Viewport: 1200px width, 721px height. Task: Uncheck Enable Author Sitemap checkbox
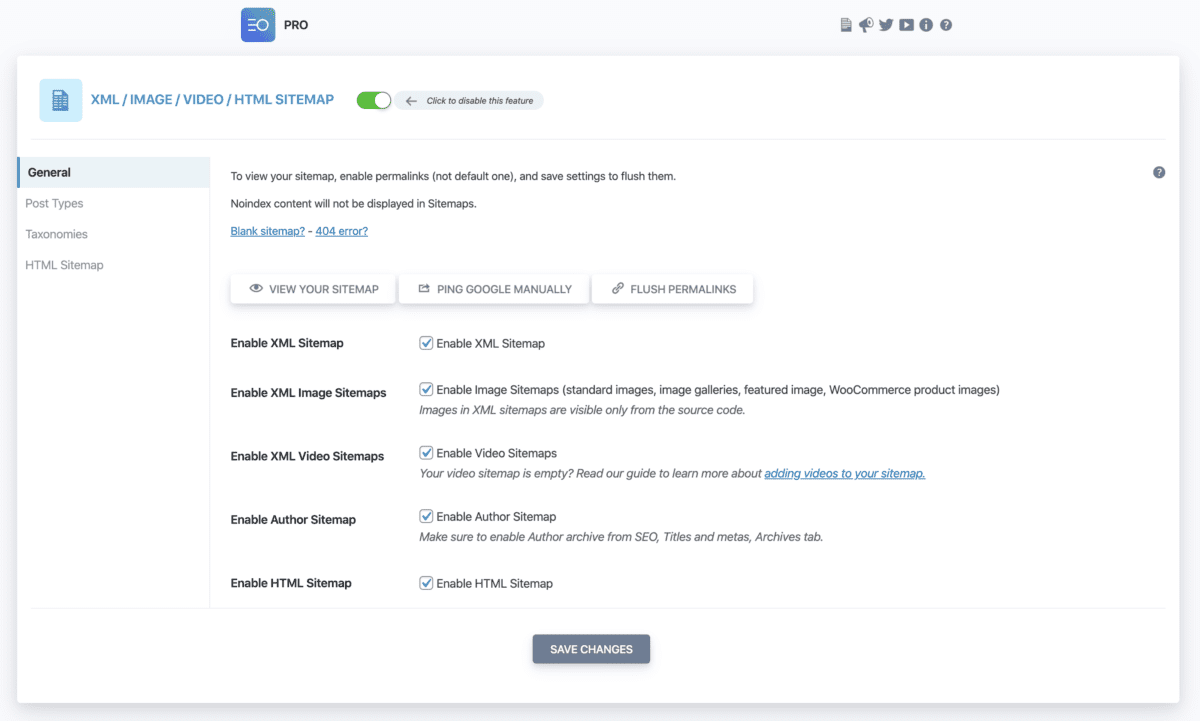(x=426, y=517)
